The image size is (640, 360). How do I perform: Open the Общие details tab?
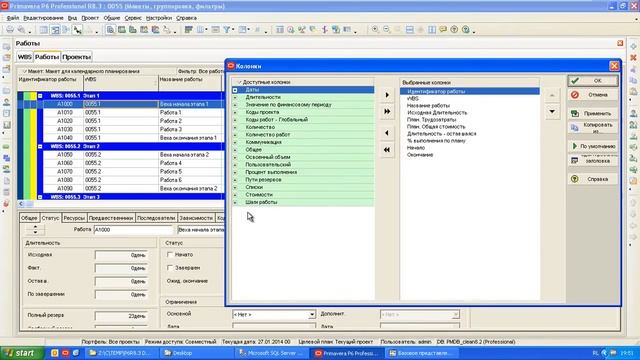point(29,218)
